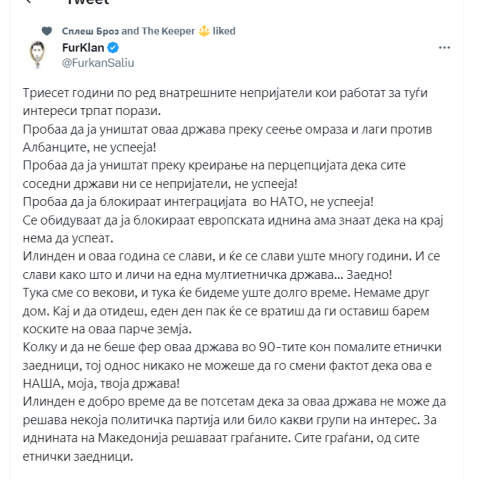The height and width of the screenshot is (480, 480).
Task: Click the blue verified badge beside FurKlan
Action: click(x=113, y=48)
